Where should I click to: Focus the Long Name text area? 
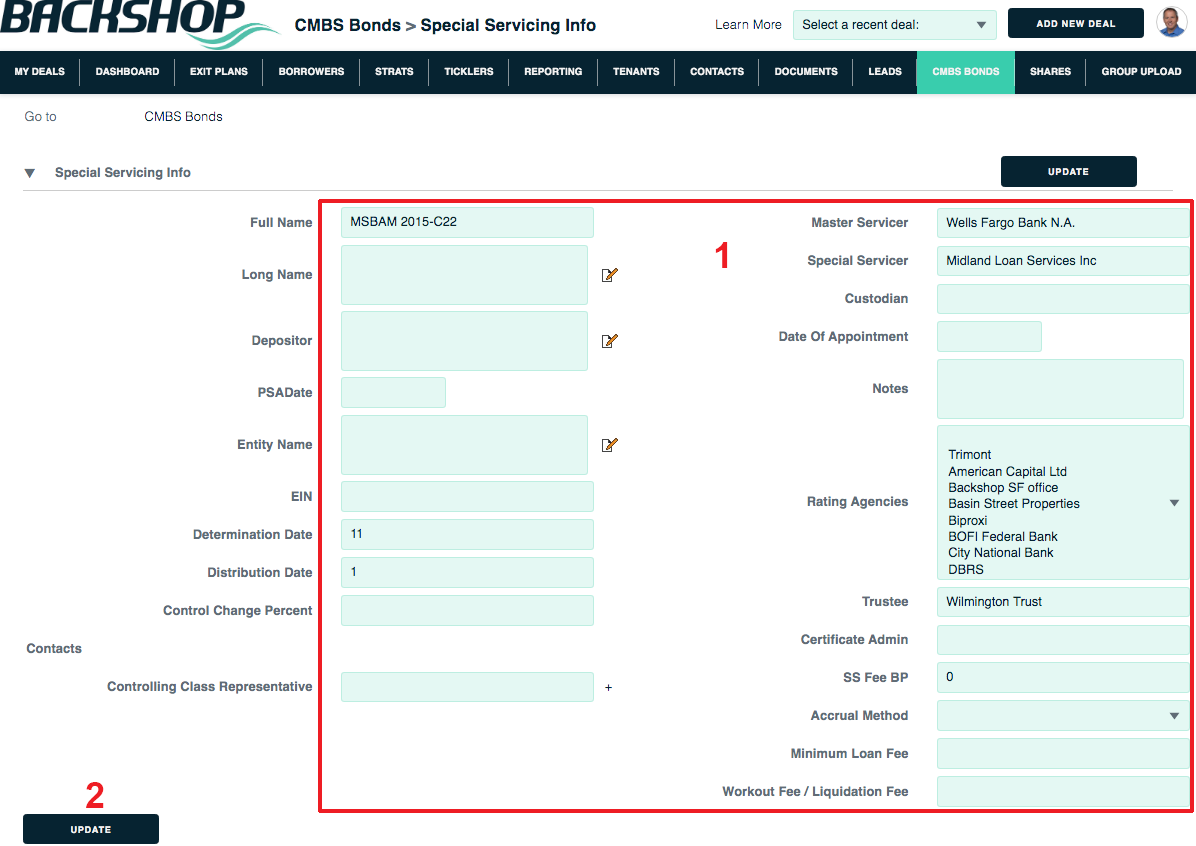pos(464,275)
